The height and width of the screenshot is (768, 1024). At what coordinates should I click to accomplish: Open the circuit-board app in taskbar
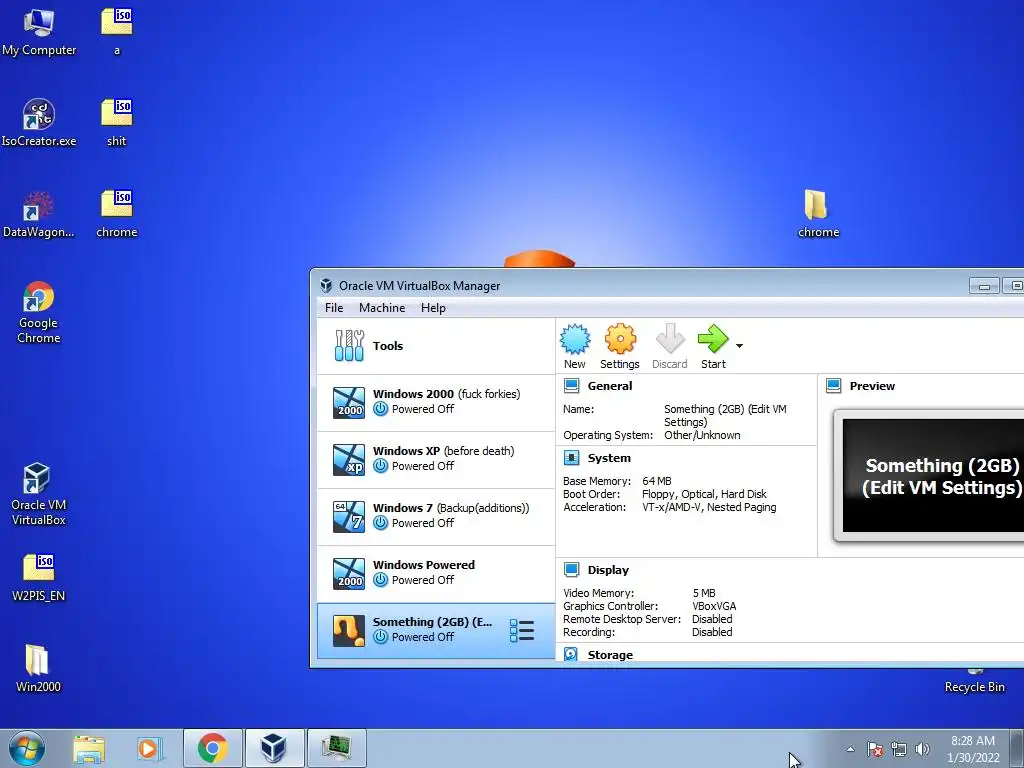(x=336, y=748)
